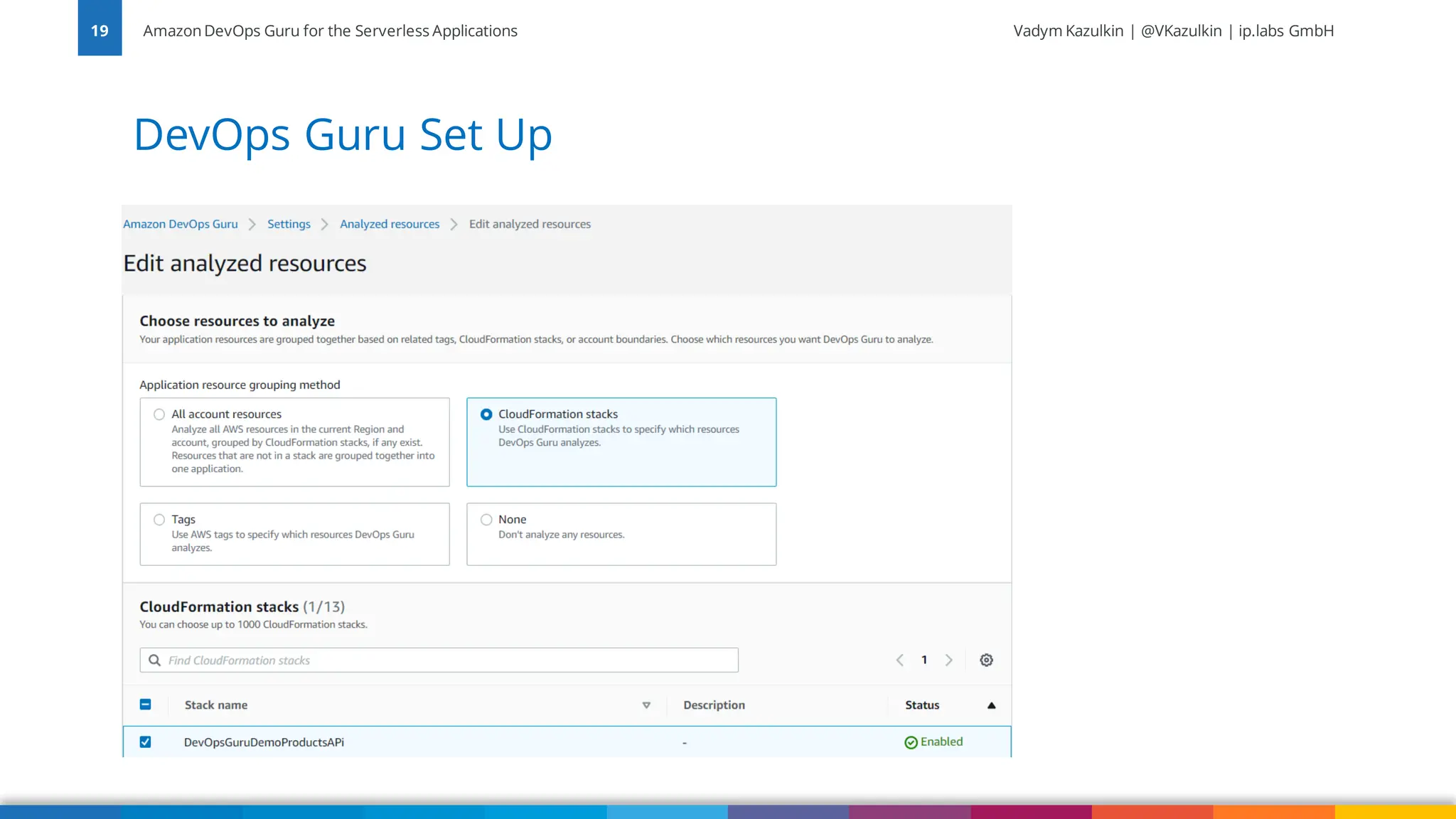Open Amazon DevOps Guru breadcrumb link
Viewport: 1456px width, 819px height.
coord(180,224)
